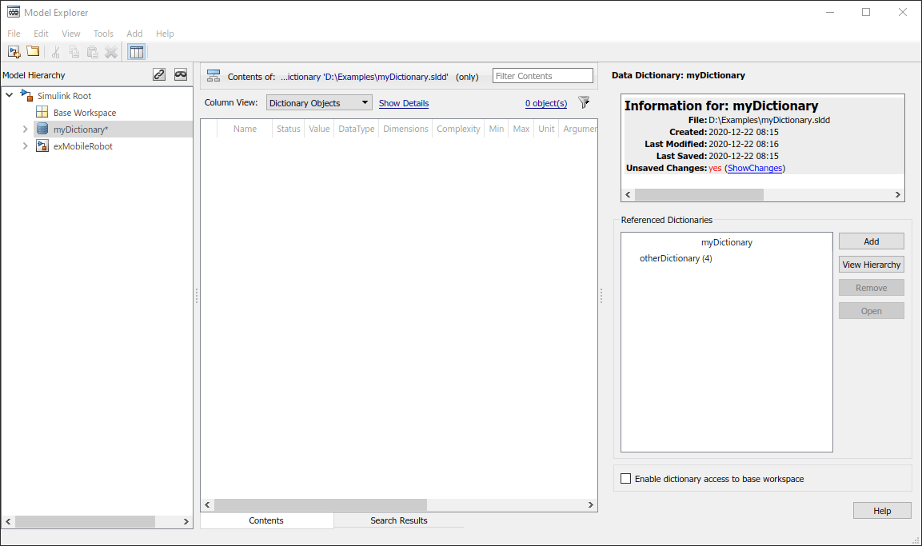Open the File menu
Image resolution: width=922 pixels, height=546 pixels.
pyautogui.click(x=14, y=34)
